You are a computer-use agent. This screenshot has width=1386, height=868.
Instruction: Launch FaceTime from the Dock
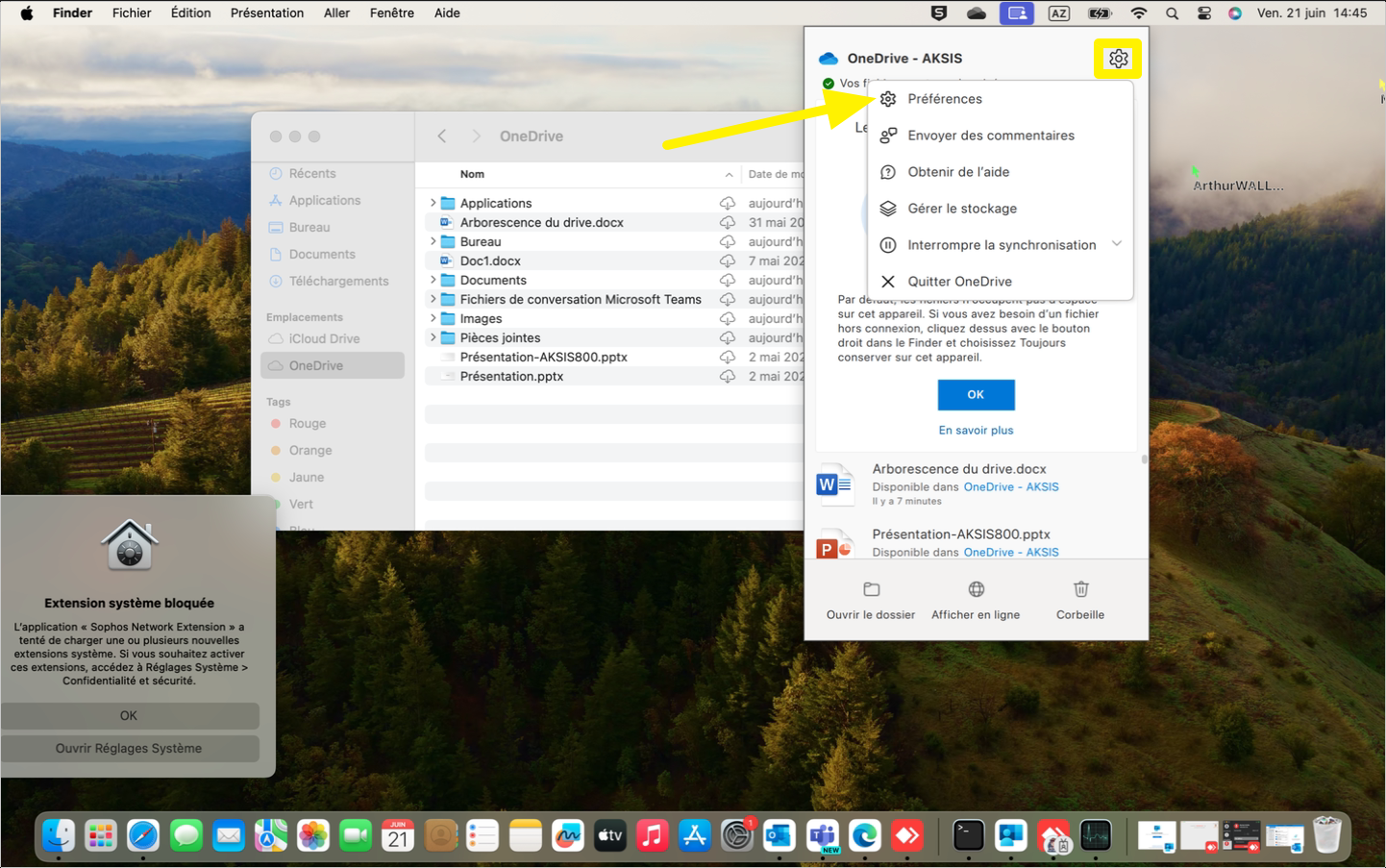pyautogui.click(x=356, y=835)
